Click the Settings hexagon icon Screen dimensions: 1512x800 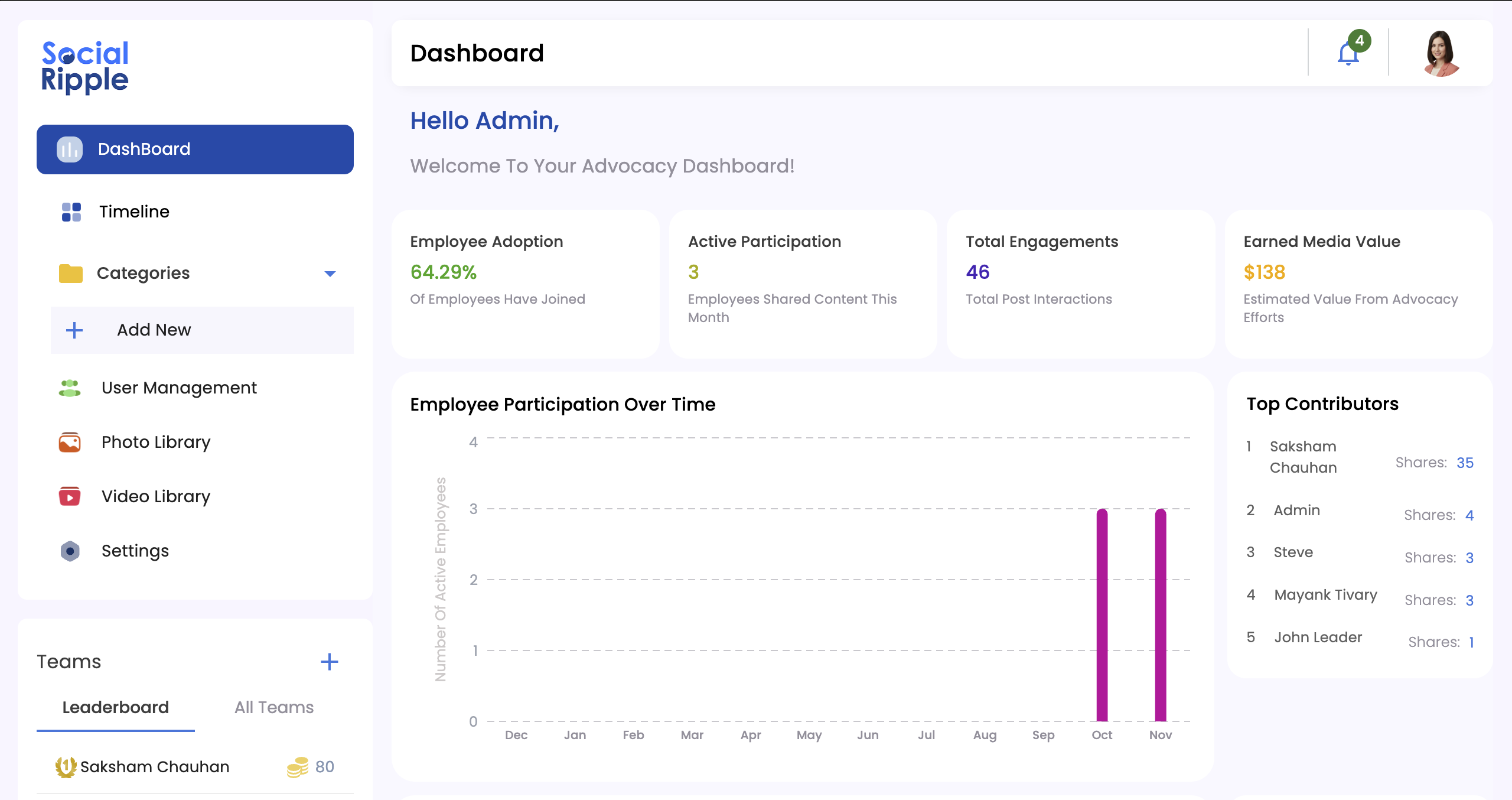(x=70, y=551)
